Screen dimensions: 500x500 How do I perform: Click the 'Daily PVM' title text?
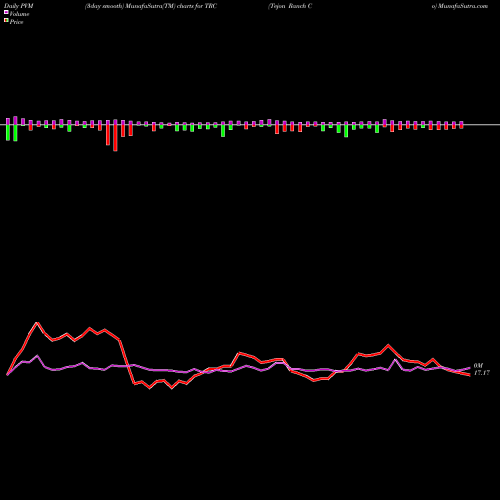[19, 6]
